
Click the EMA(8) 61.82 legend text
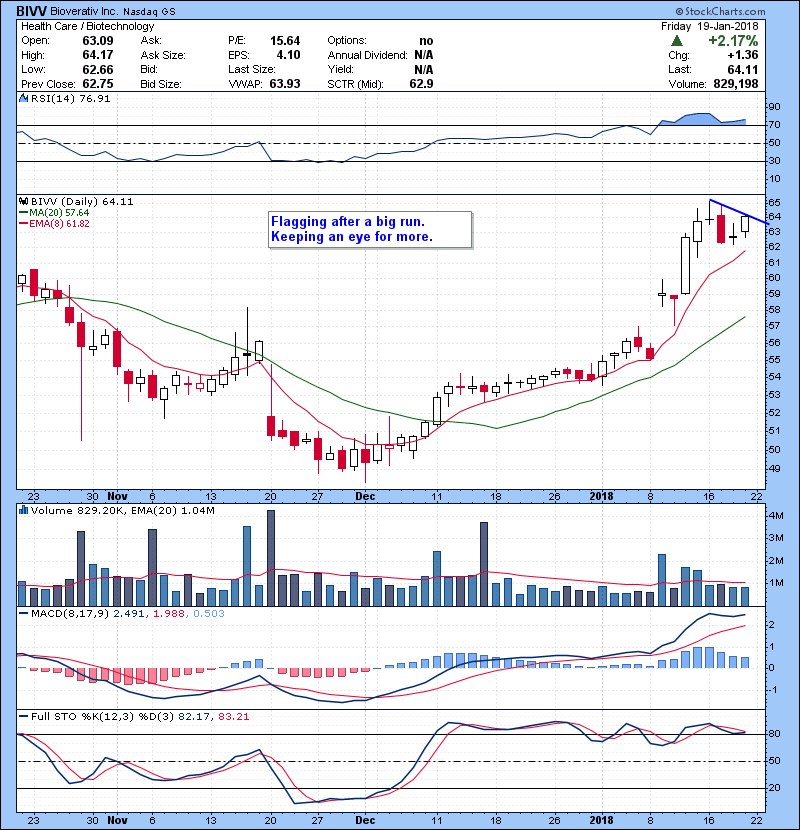[x=59, y=224]
